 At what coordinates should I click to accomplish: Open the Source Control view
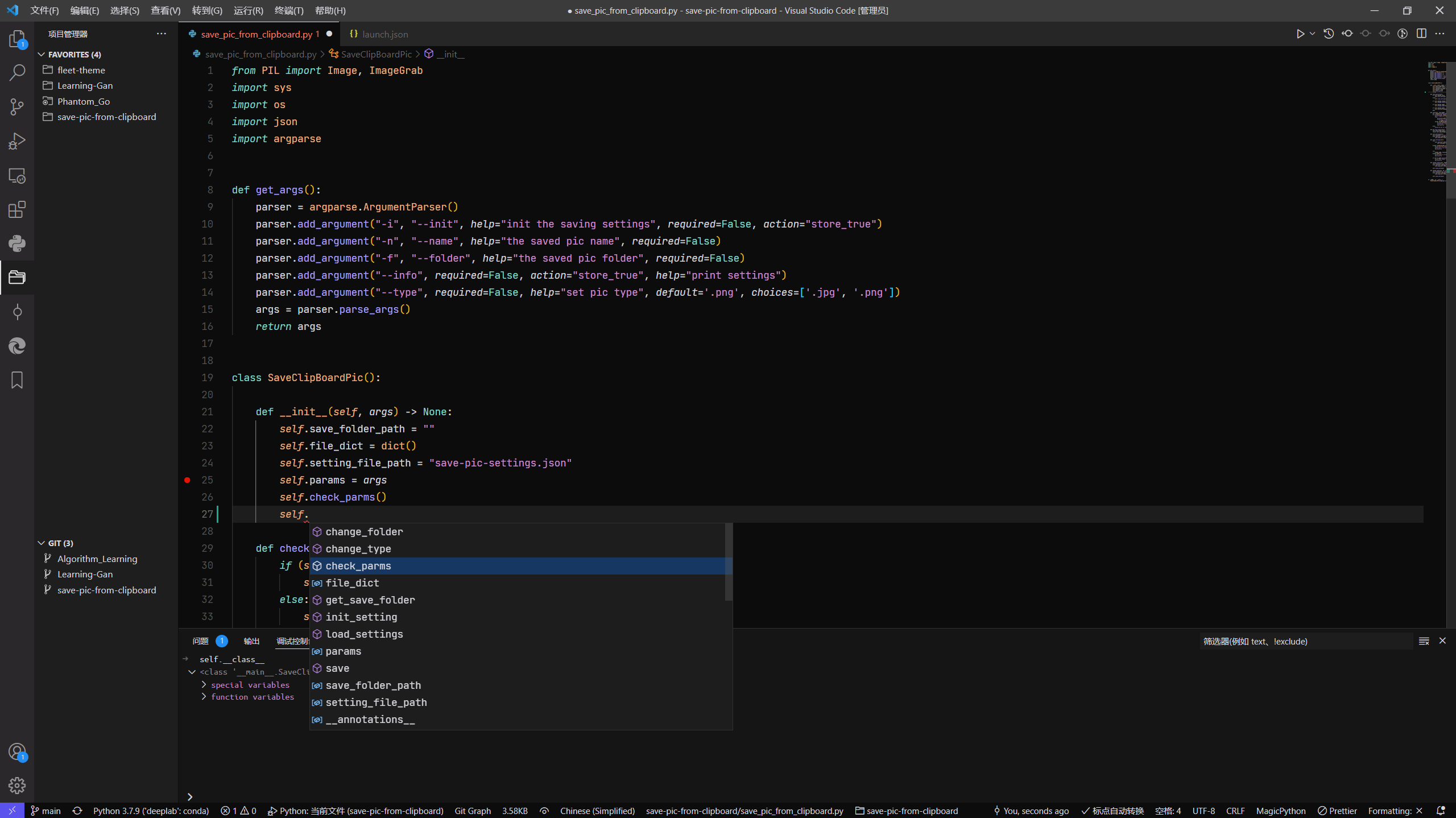click(17, 106)
